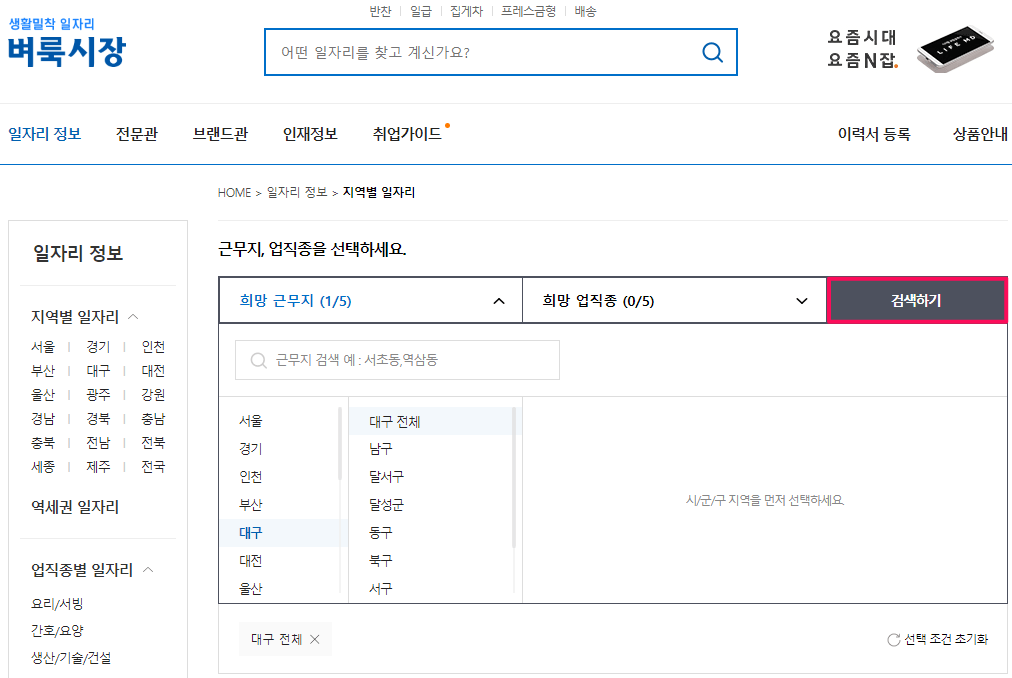Select 서울 in the sidebar region list
This screenshot has height=678, width=1012.
tap(43, 347)
